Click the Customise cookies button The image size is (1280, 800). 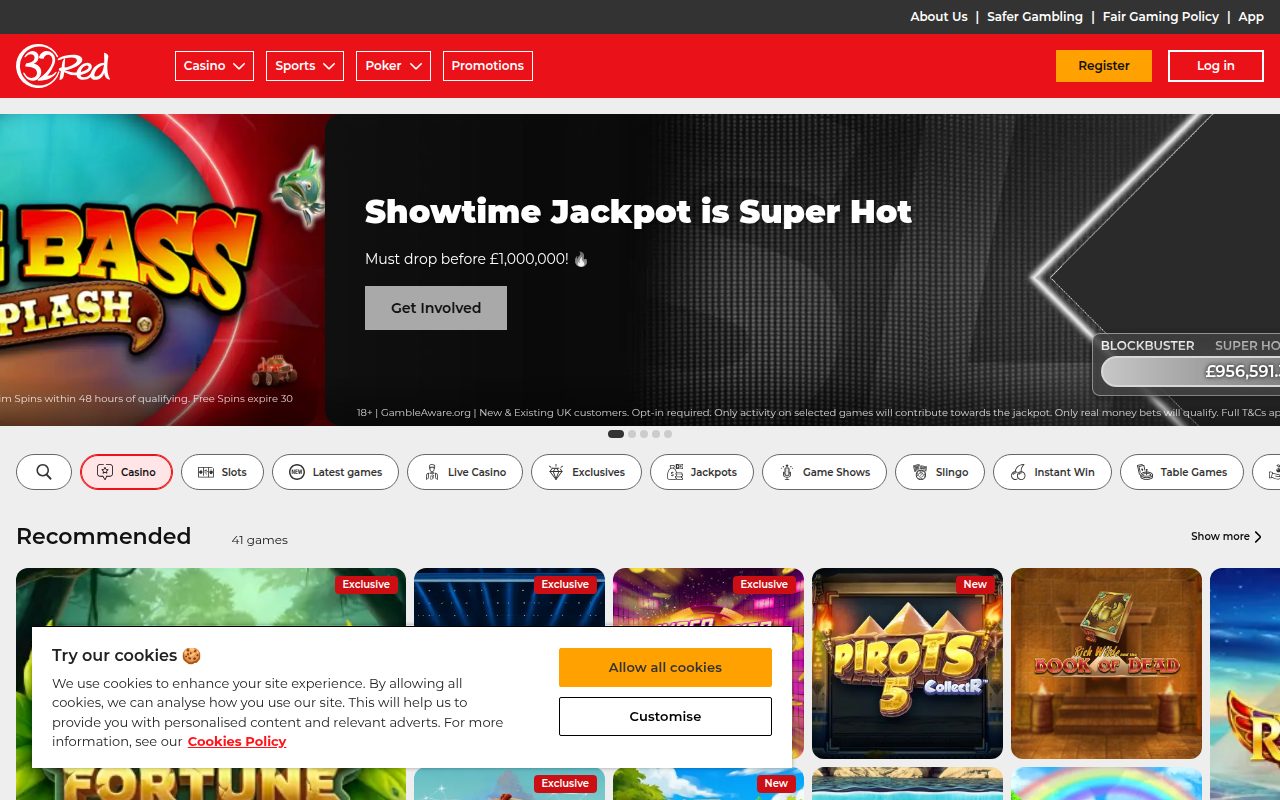click(665, 716)
